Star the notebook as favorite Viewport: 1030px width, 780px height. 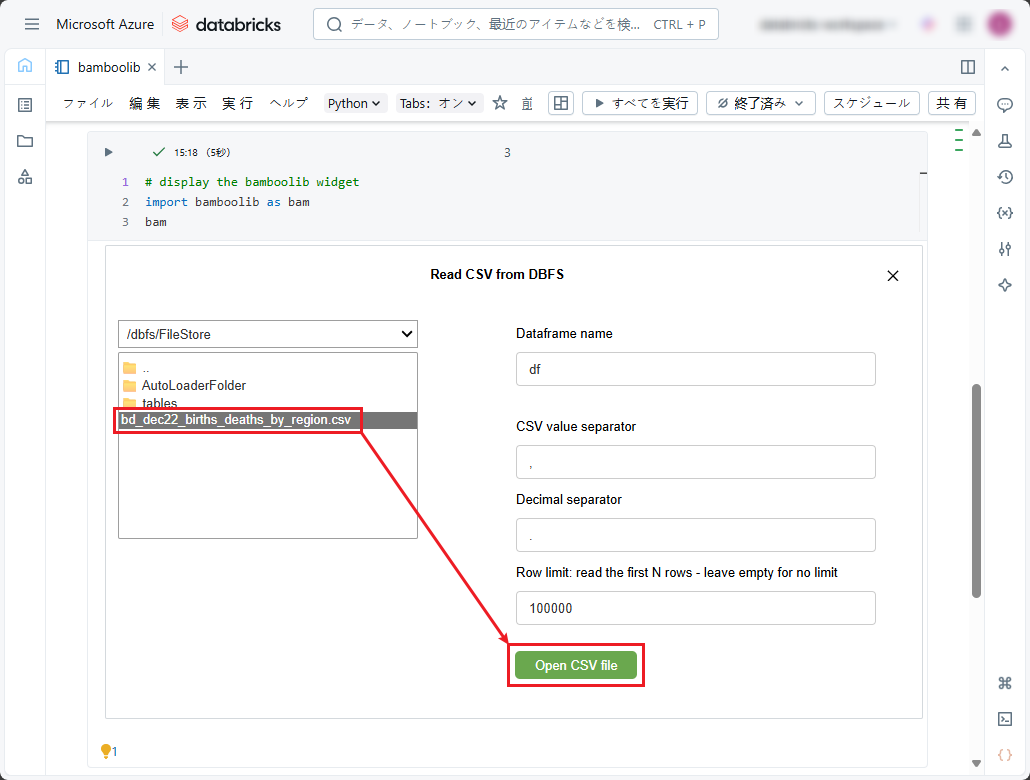500,103
